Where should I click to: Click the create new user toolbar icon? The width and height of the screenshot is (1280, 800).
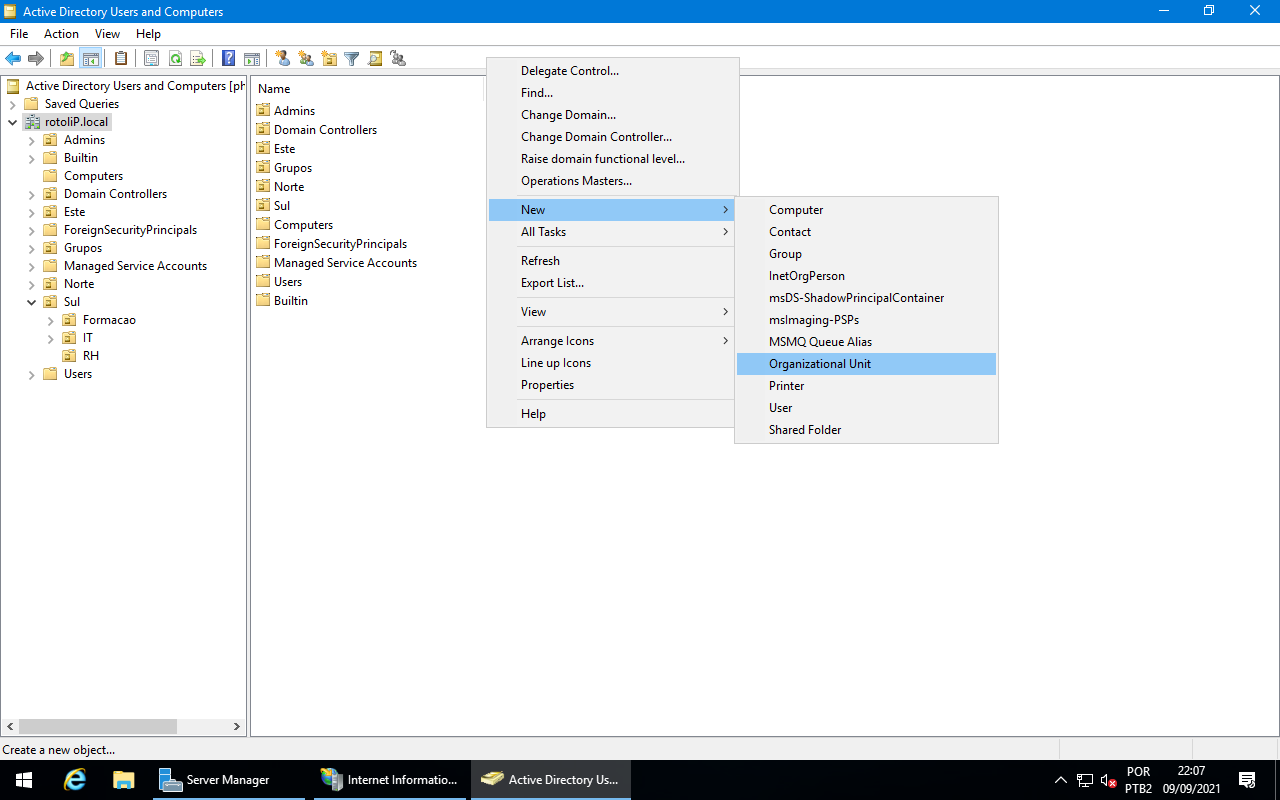283,59
